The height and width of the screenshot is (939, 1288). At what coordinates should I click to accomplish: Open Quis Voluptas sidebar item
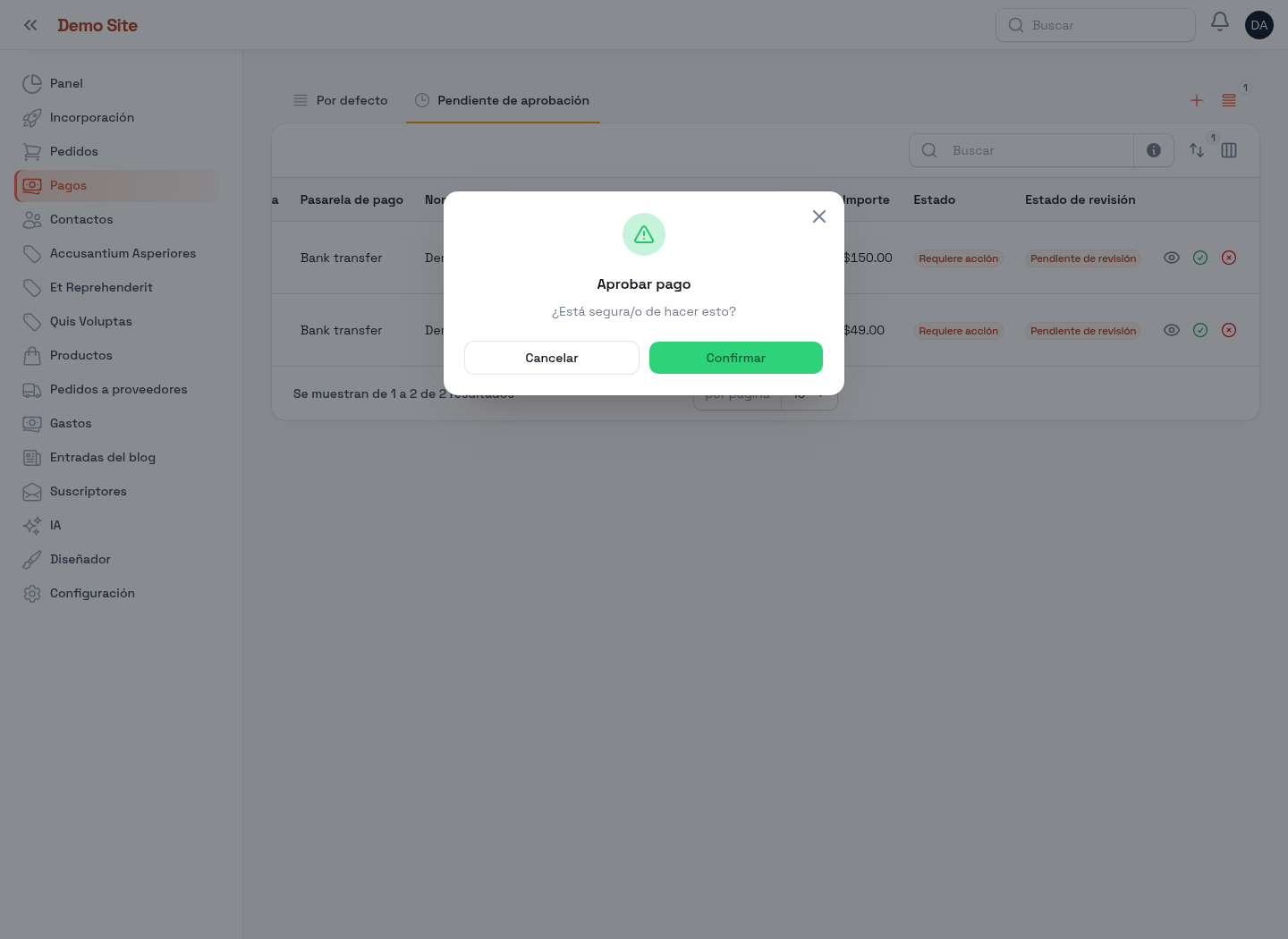[x=116, y=321]
